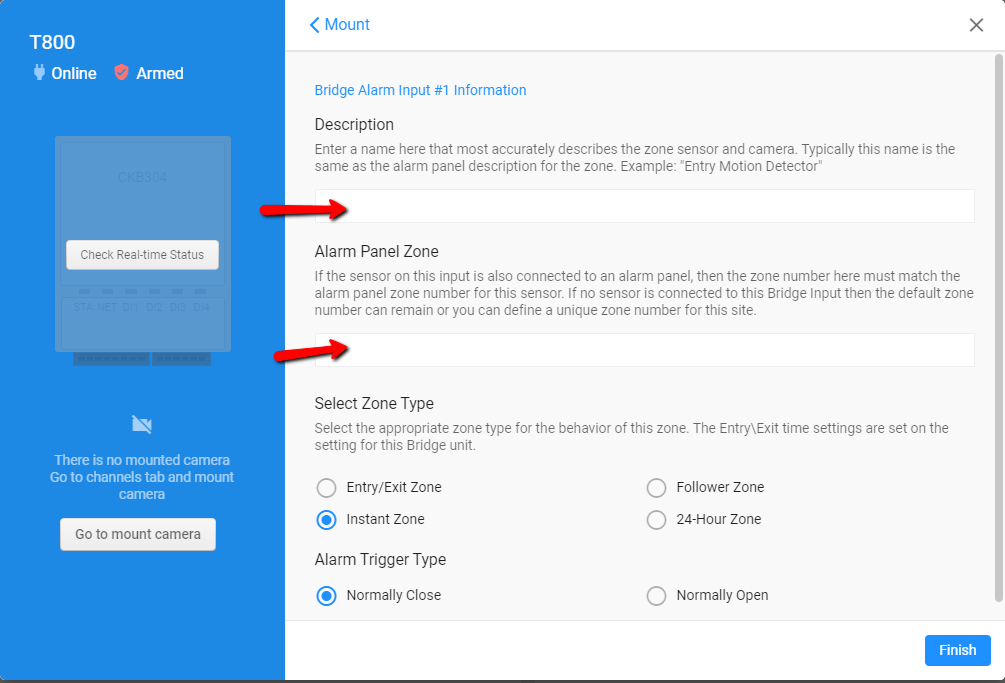Click the red shield icon beside Armed
Image resolution: width=1005 pixels, height=683 pixels.
coord(121,72)
